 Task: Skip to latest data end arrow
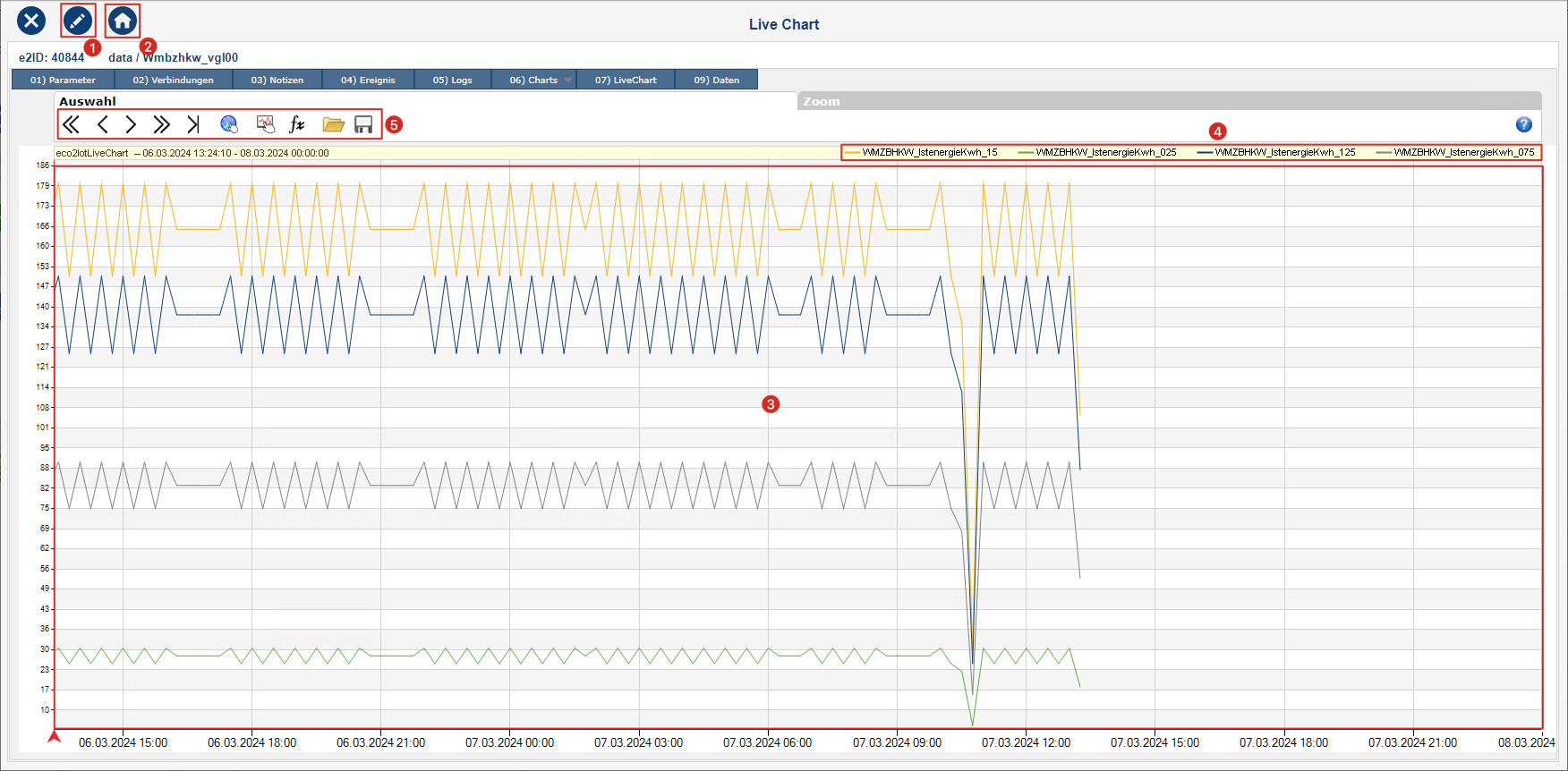pos(192,124)
